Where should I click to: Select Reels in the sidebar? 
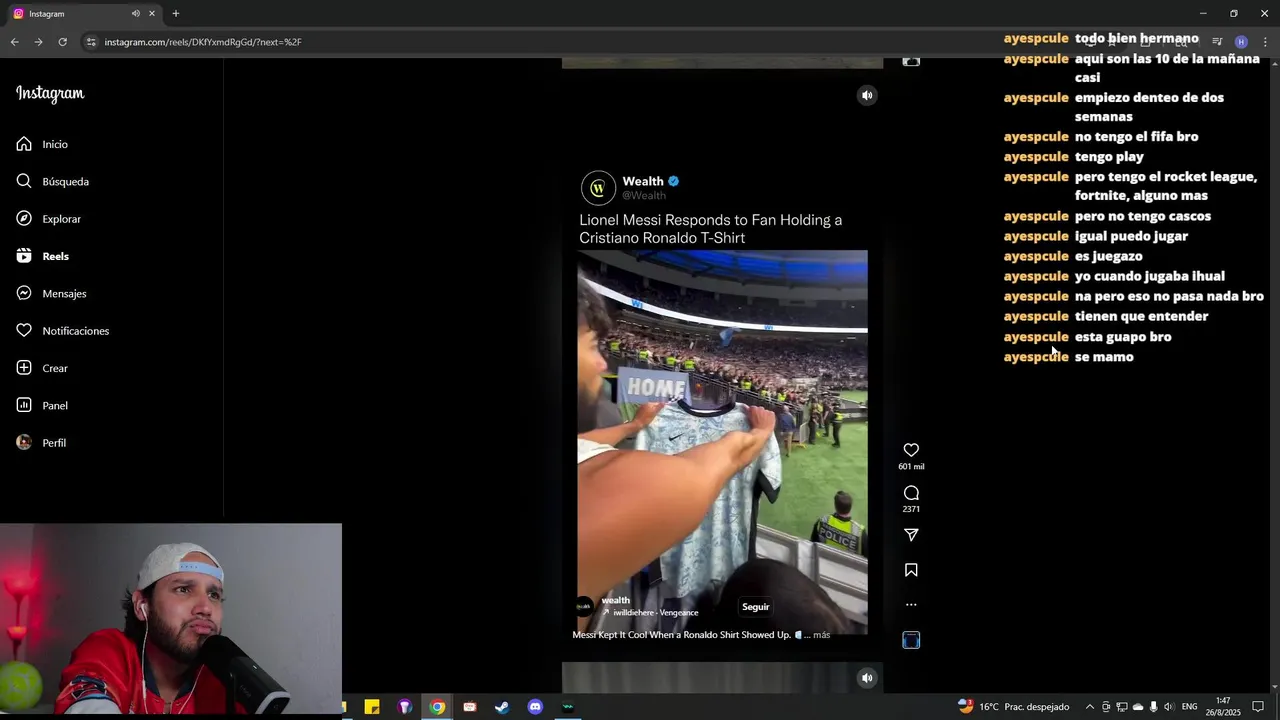tap(42, 256)
